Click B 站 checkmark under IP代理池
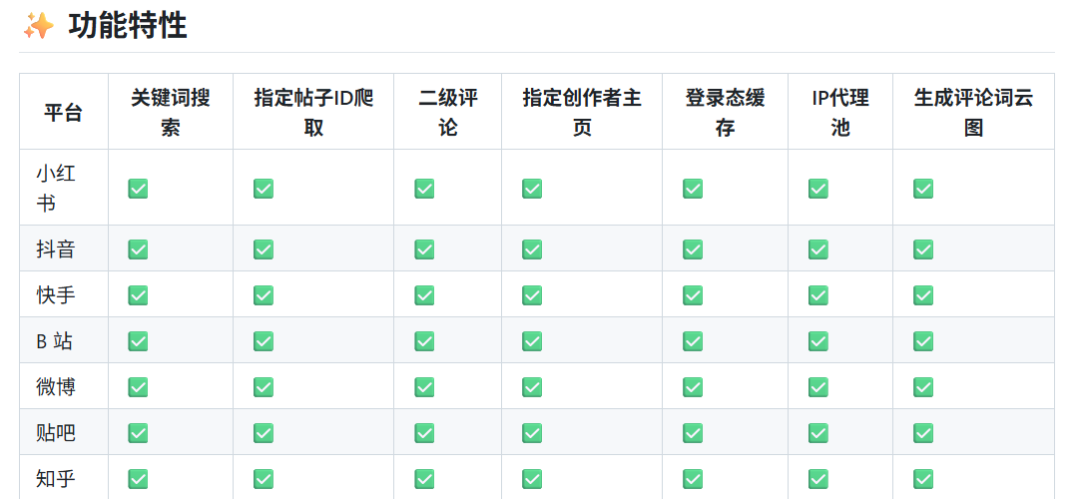 pyautogui.click(x=818, y=340)
